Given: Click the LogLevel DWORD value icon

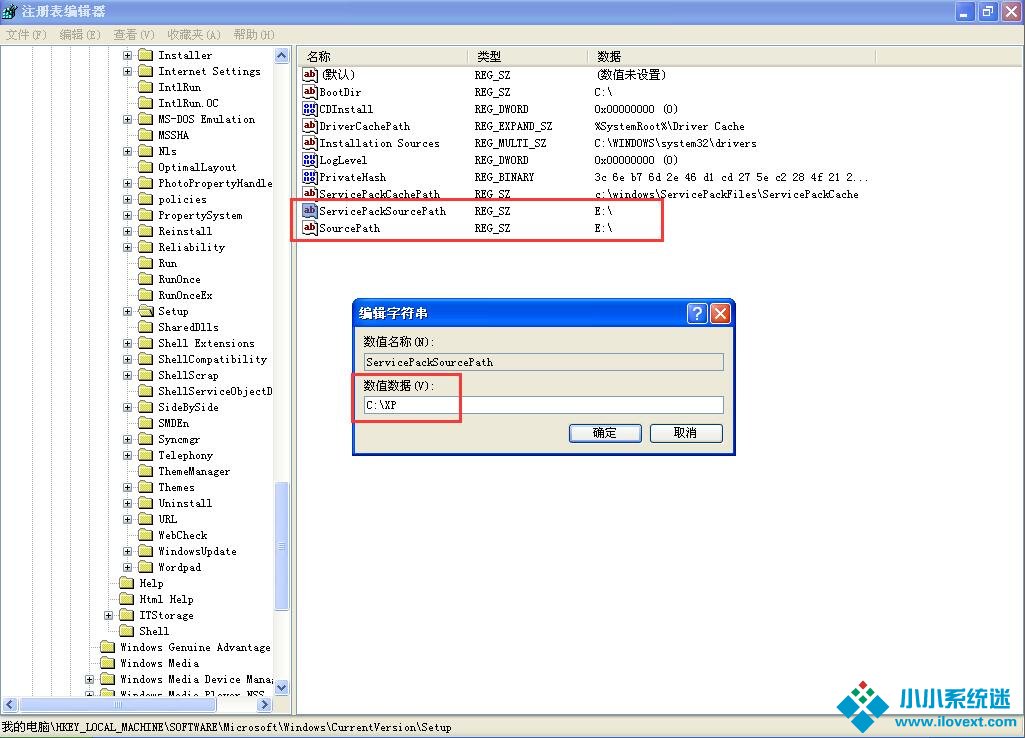Looking at the screenshot, I should point(310,160).
